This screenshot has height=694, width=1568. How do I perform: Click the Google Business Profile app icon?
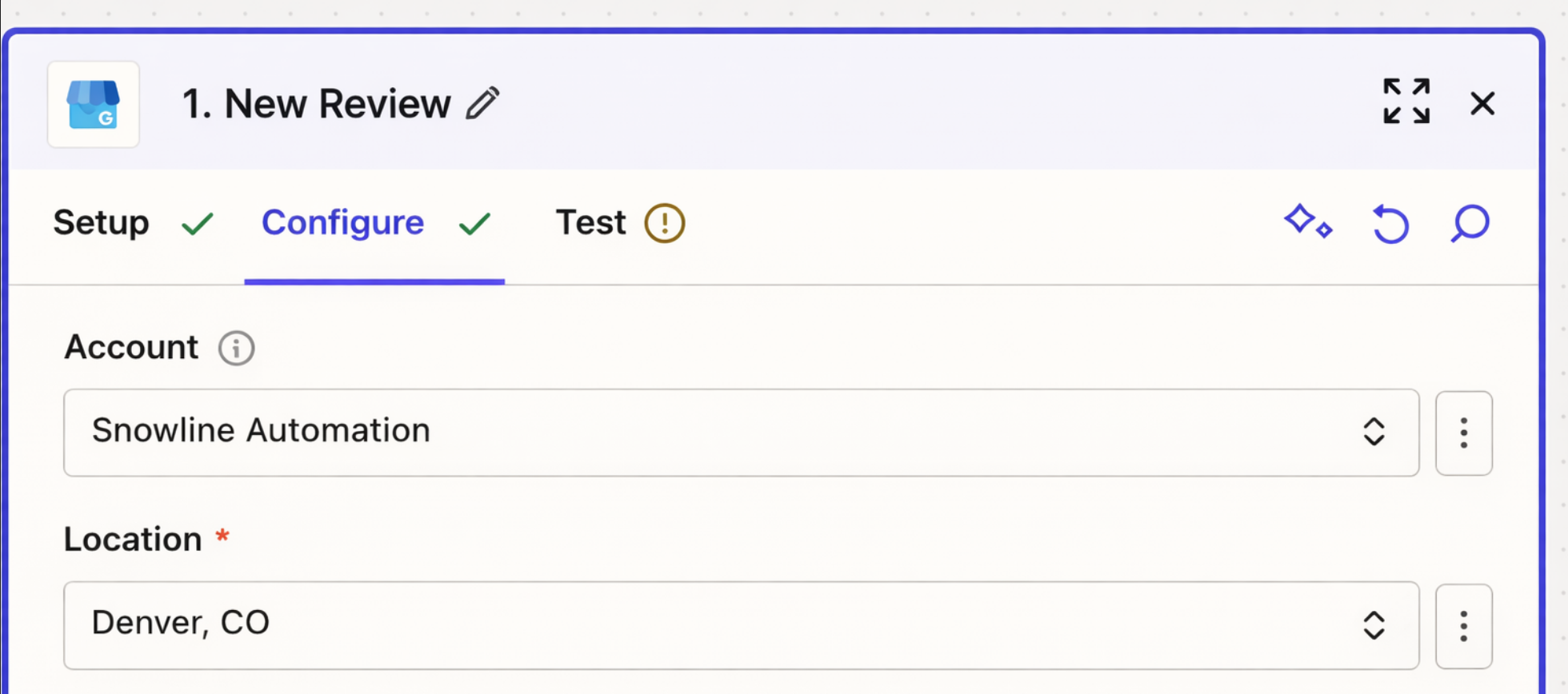93,104
